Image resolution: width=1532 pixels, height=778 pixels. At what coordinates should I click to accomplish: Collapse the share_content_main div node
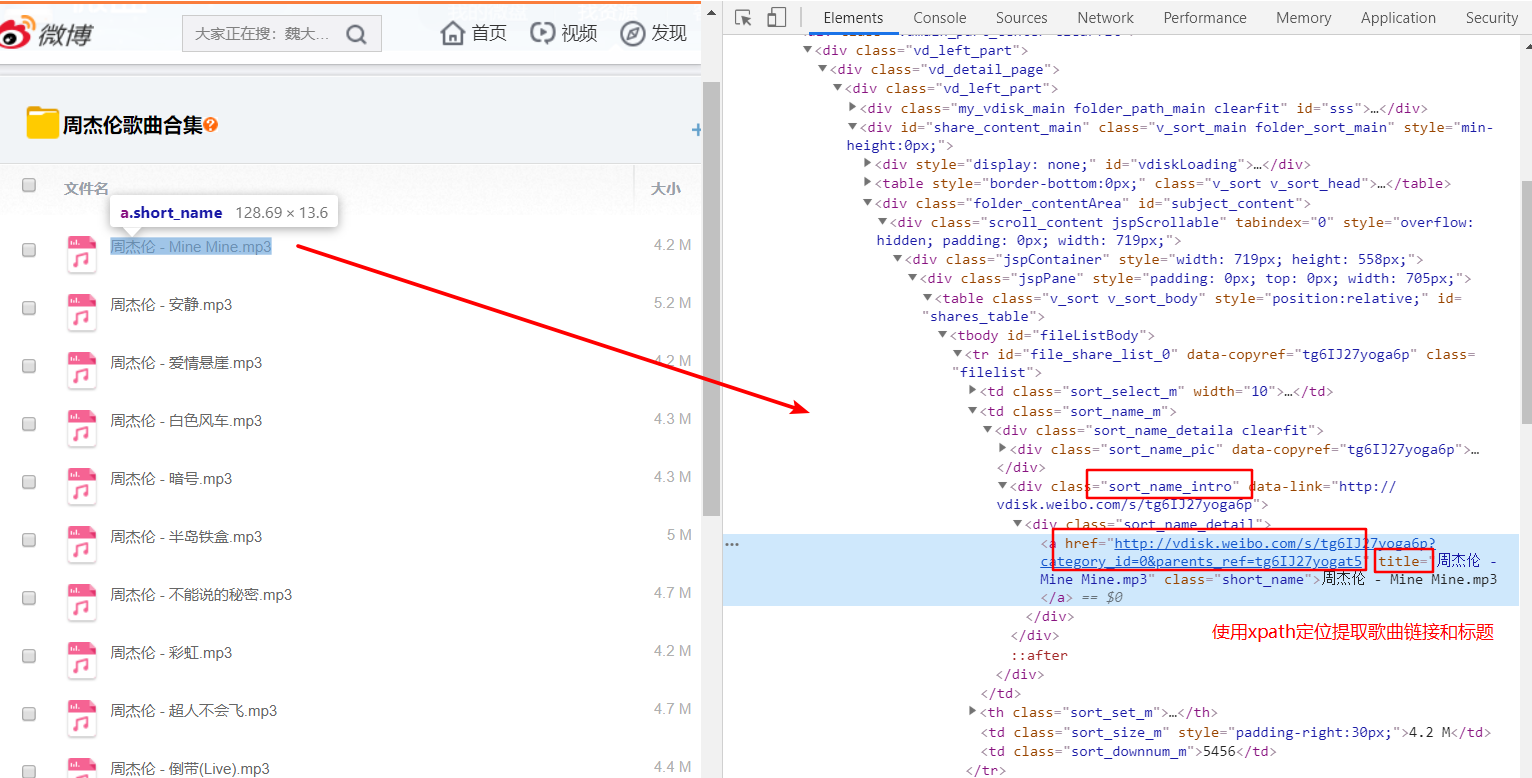853,127
